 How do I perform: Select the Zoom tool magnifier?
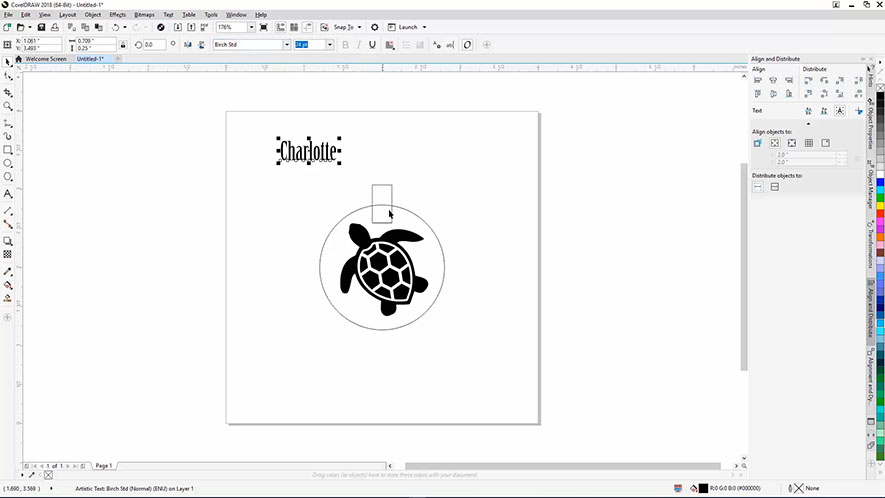pos(8,106)
